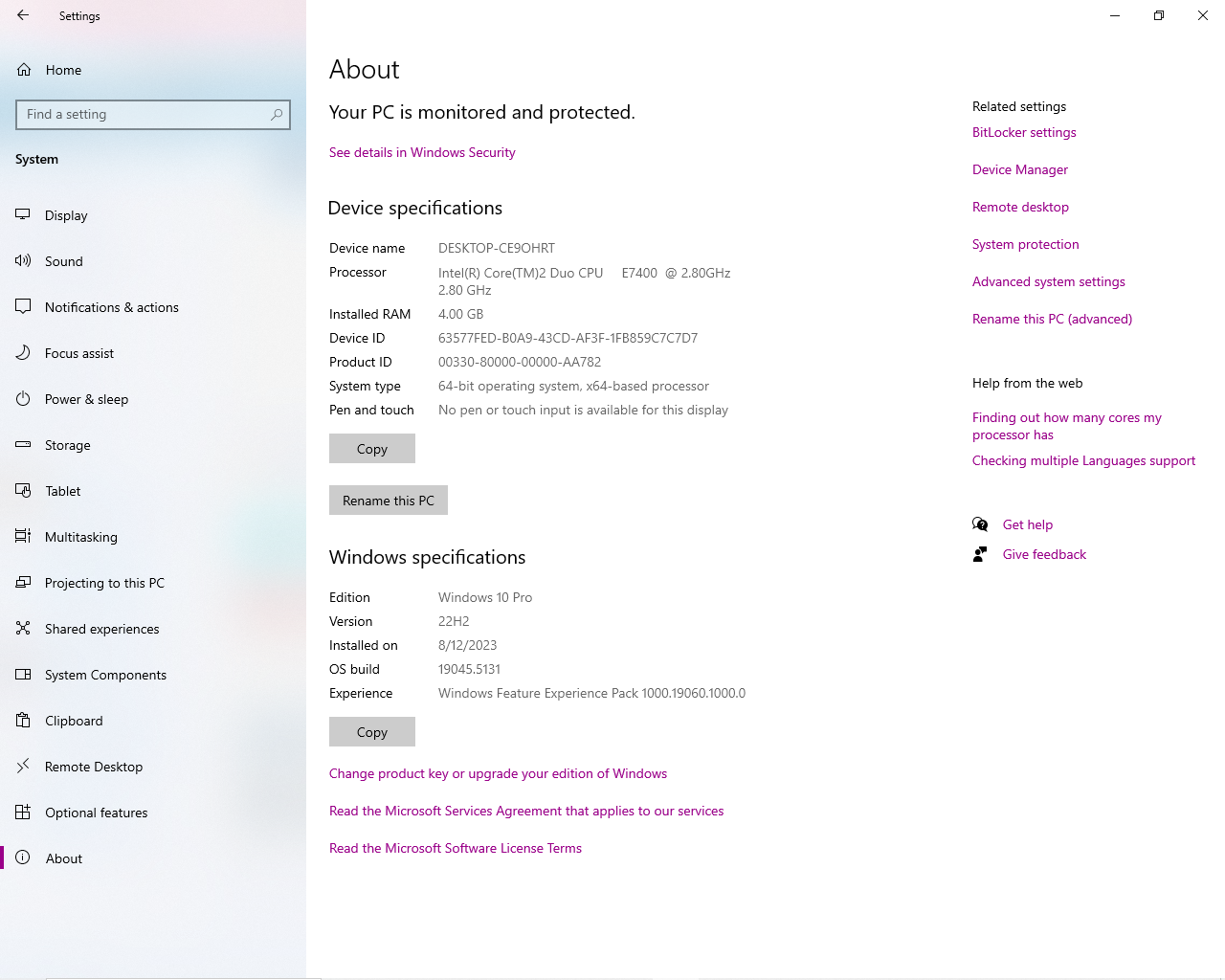
Task: Select Remote Desktop in the sidebar
Action: coord(153,767)
